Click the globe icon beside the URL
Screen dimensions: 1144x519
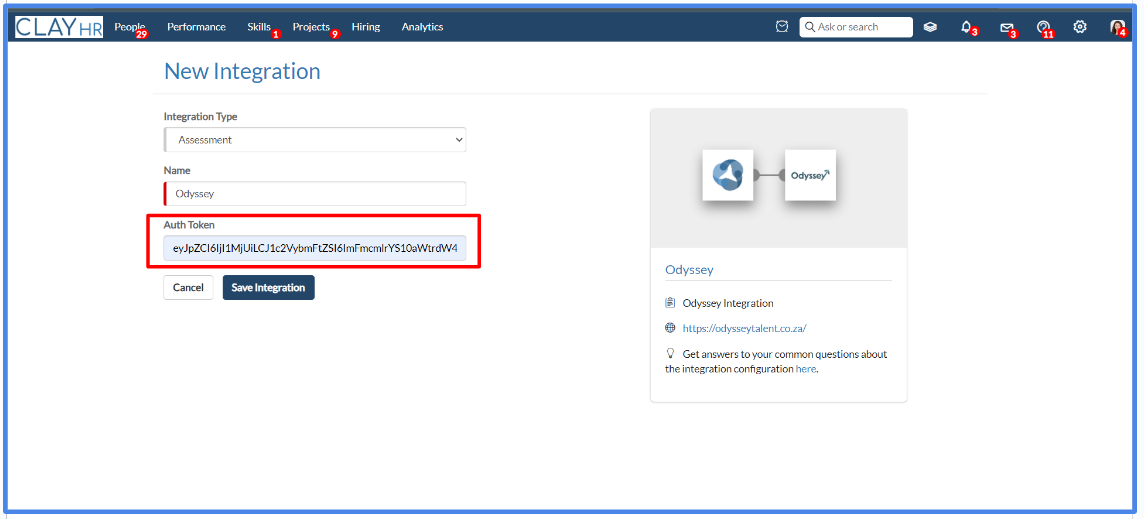(x=670, y=328)
